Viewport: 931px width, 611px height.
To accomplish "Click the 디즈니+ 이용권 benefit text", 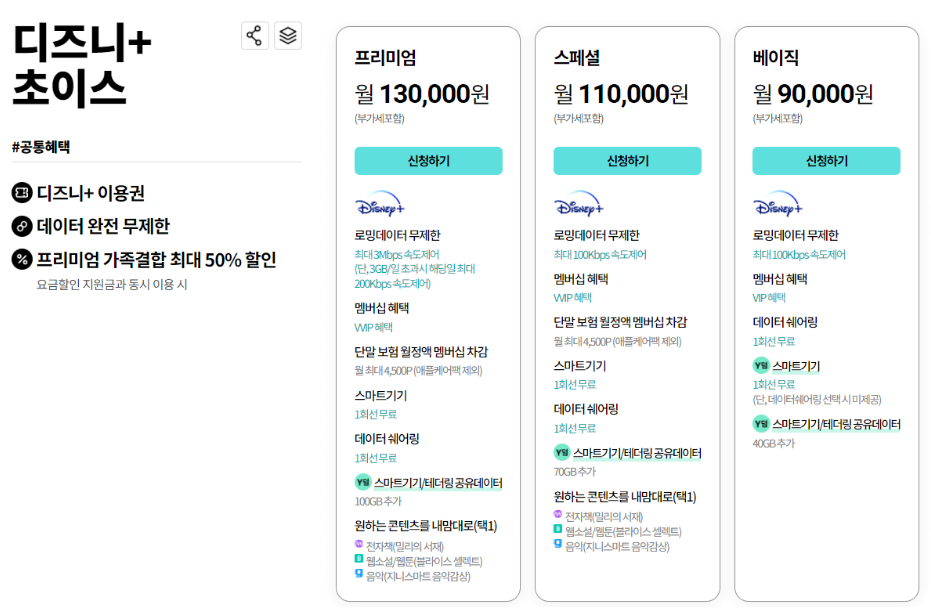I will click(91, 193).
